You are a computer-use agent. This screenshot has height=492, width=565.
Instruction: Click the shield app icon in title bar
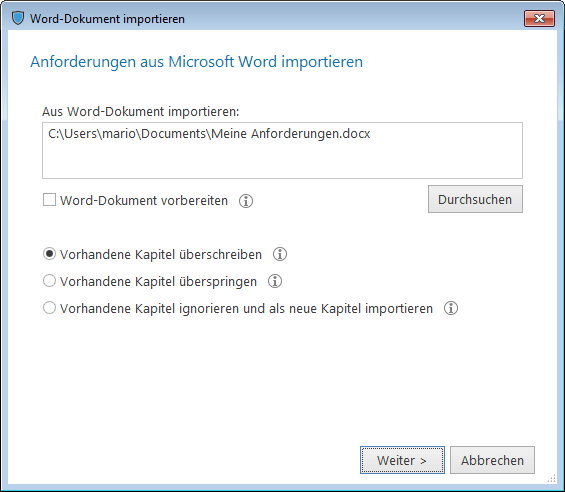18,18
